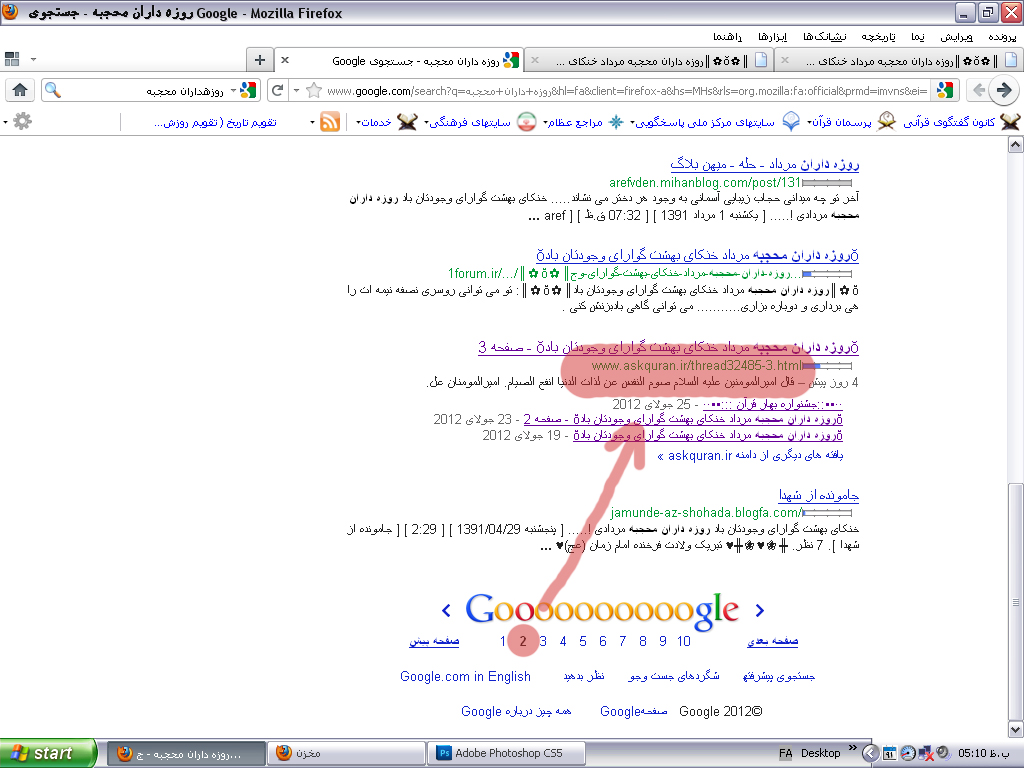Click the نظر بدهید feedback link
Viewport: 1024px width, 768px height.
pyautogui.click(x=584, y=677)
